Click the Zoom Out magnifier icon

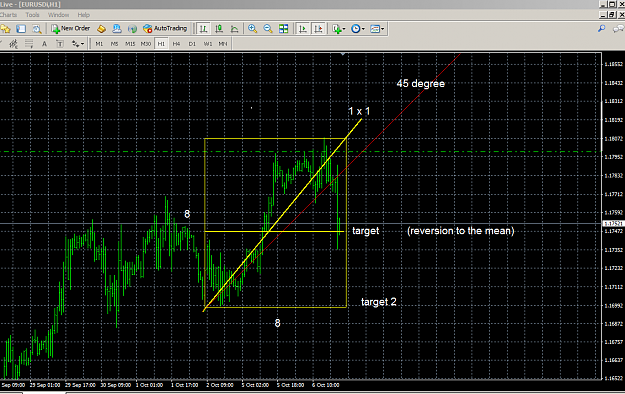268,29
